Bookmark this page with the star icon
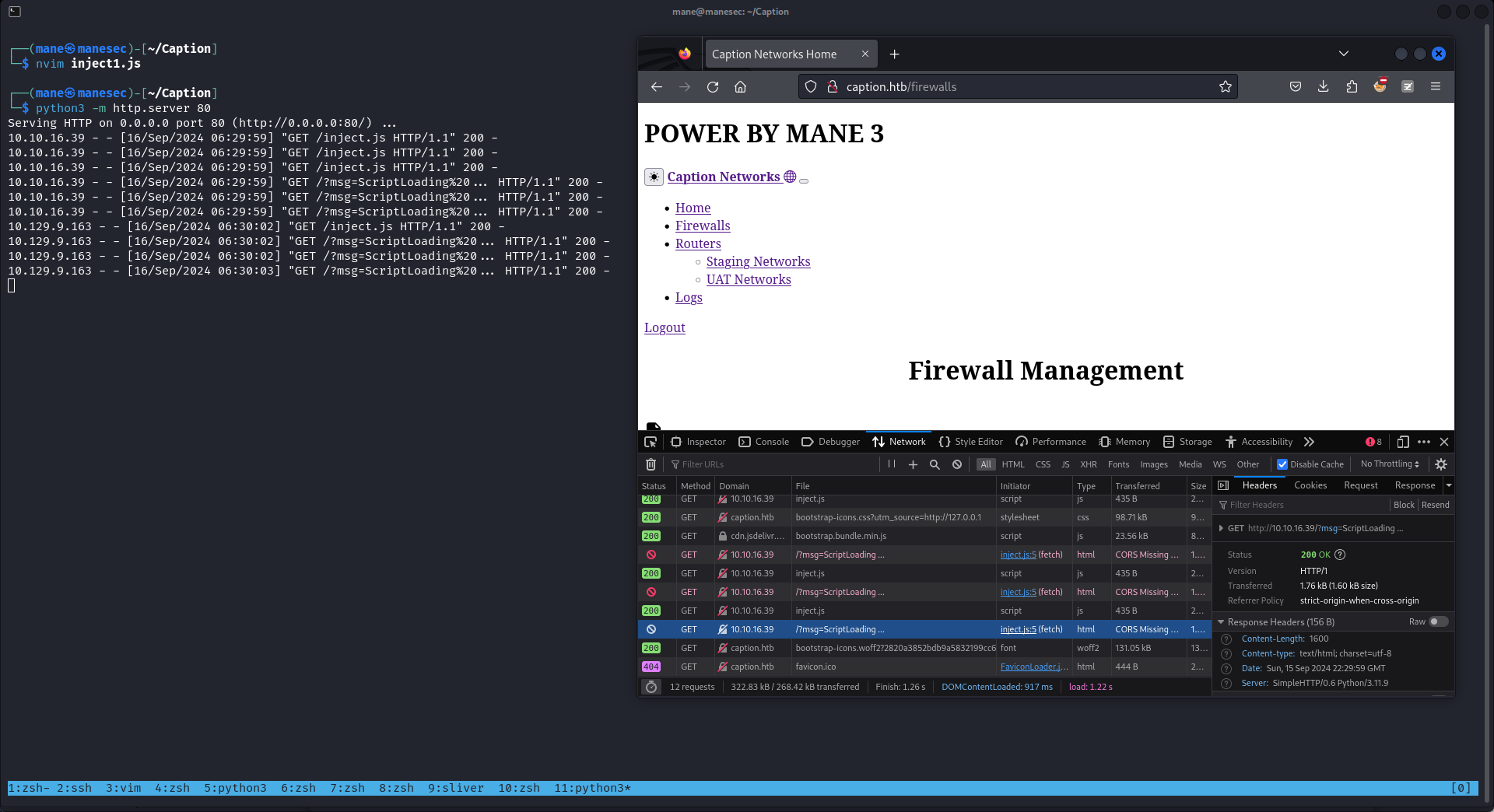 click(1226, 87)
